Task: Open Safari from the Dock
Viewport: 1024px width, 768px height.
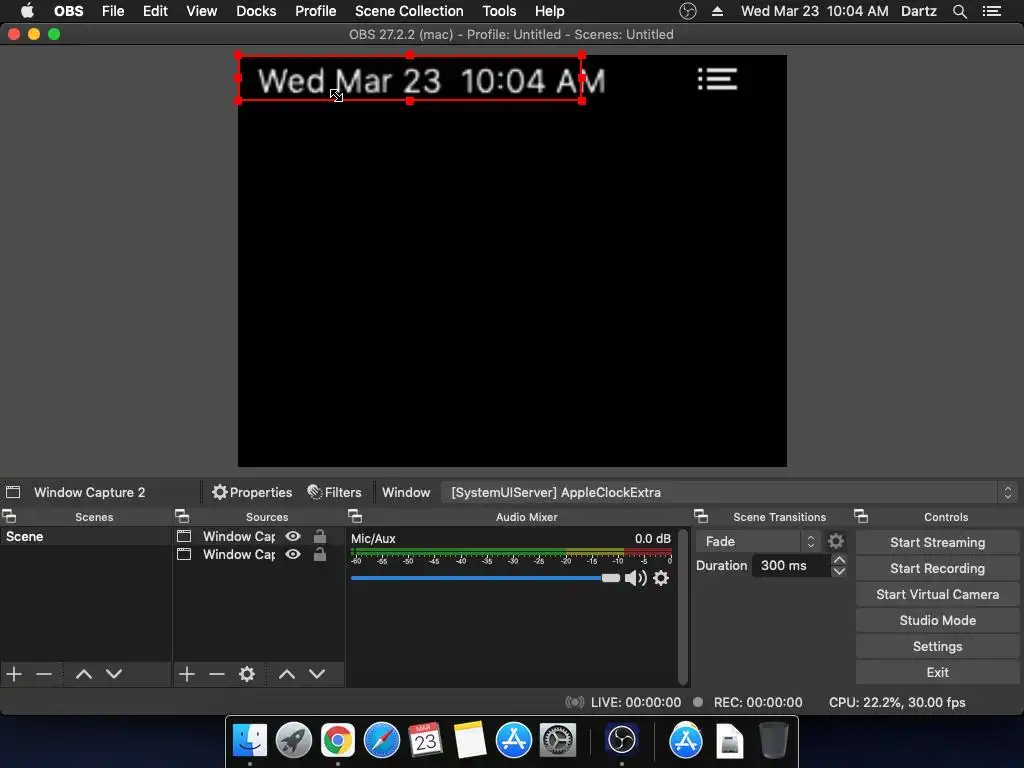Action: tap(381, 741)
